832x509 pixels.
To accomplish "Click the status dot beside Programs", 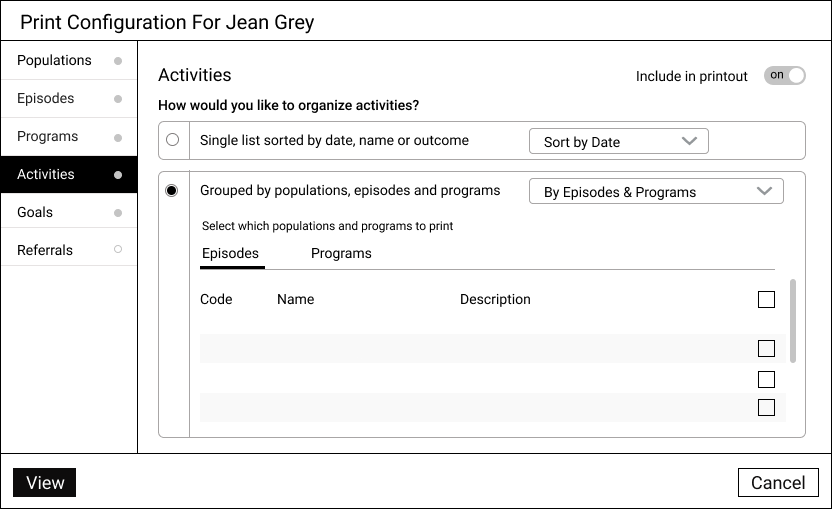I will coord(118,137).
